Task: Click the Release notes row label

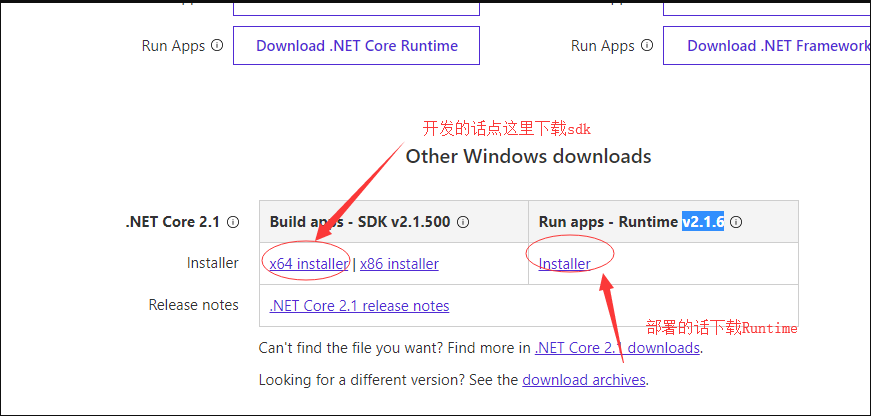Action: click(193, 305)
